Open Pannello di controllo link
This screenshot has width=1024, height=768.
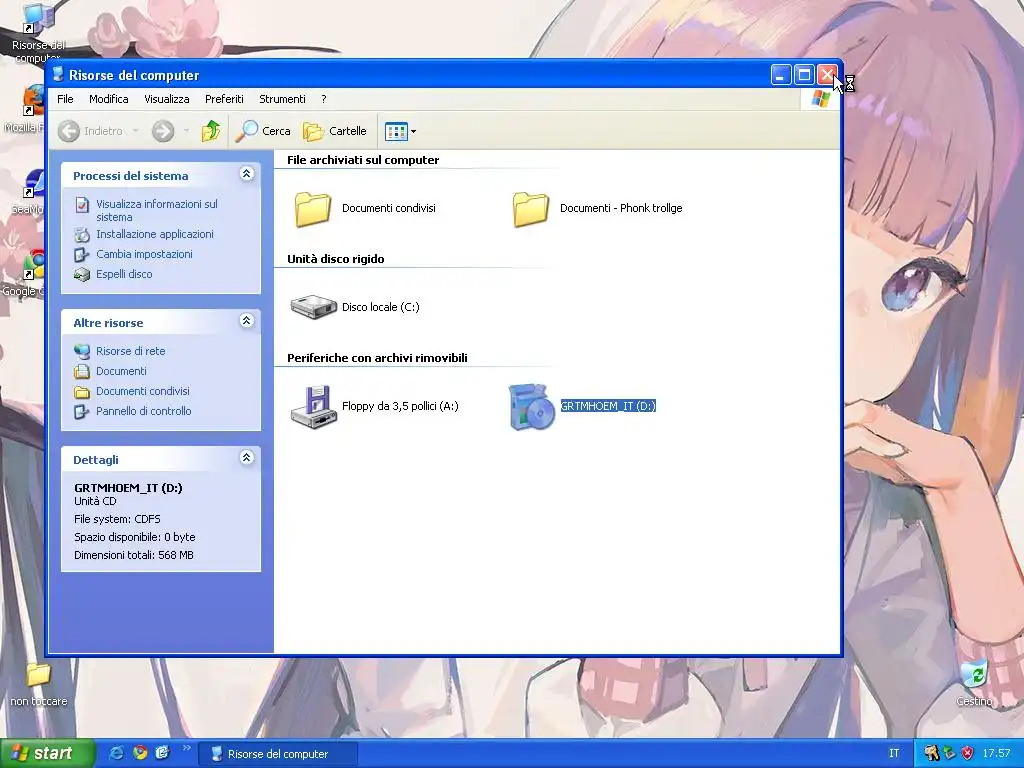tap(144, 411)
